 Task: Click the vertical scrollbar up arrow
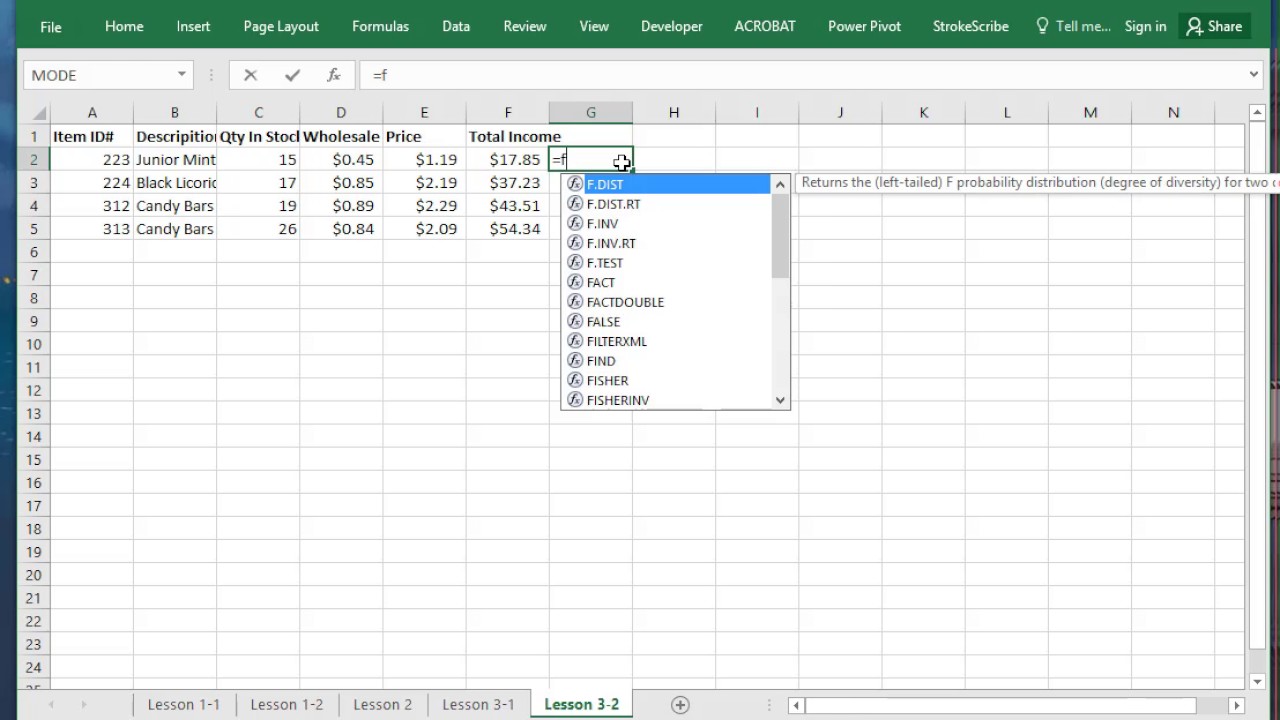click(1258, 113)
